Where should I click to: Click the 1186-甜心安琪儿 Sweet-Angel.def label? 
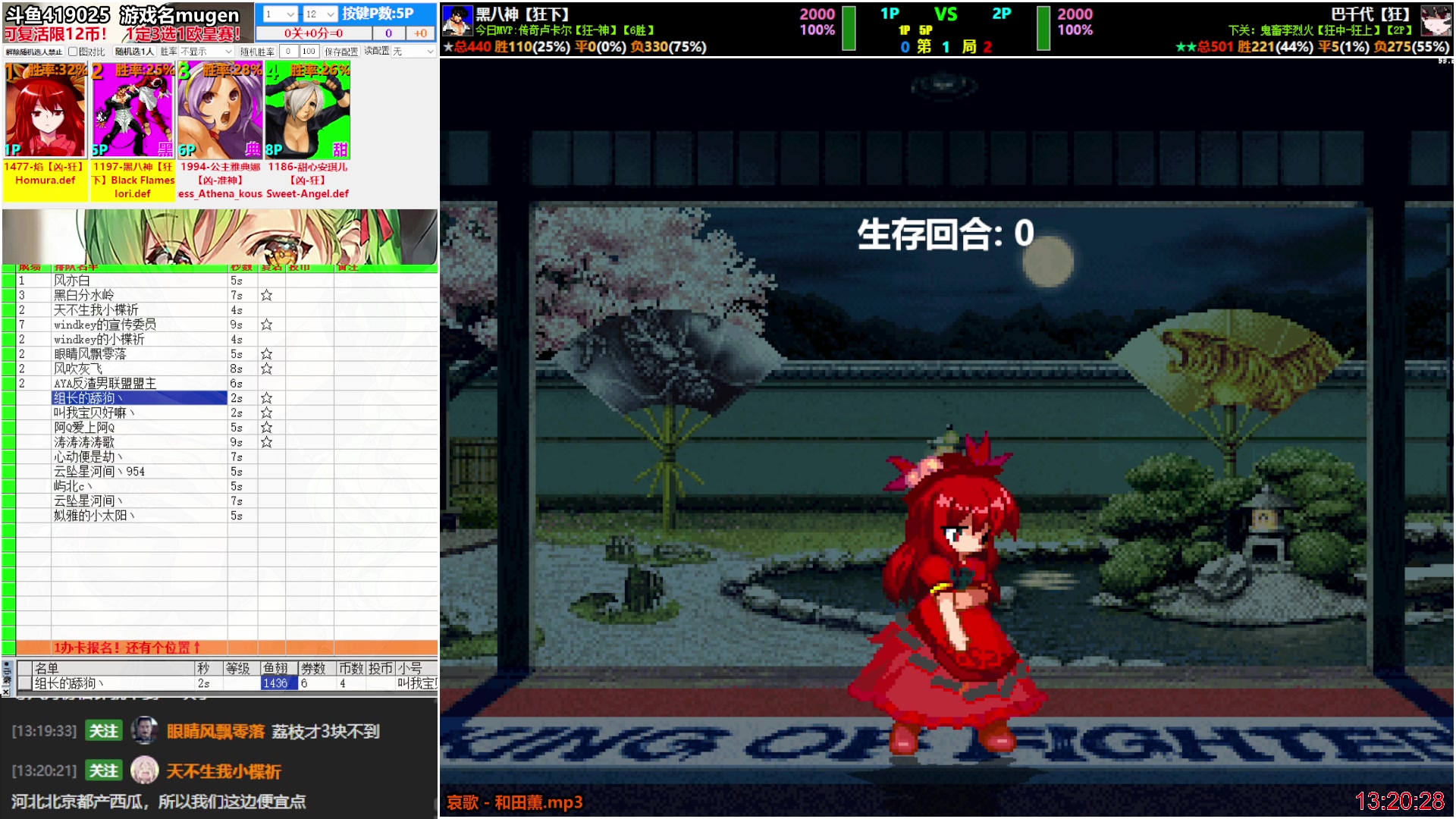tap(307, 180)
